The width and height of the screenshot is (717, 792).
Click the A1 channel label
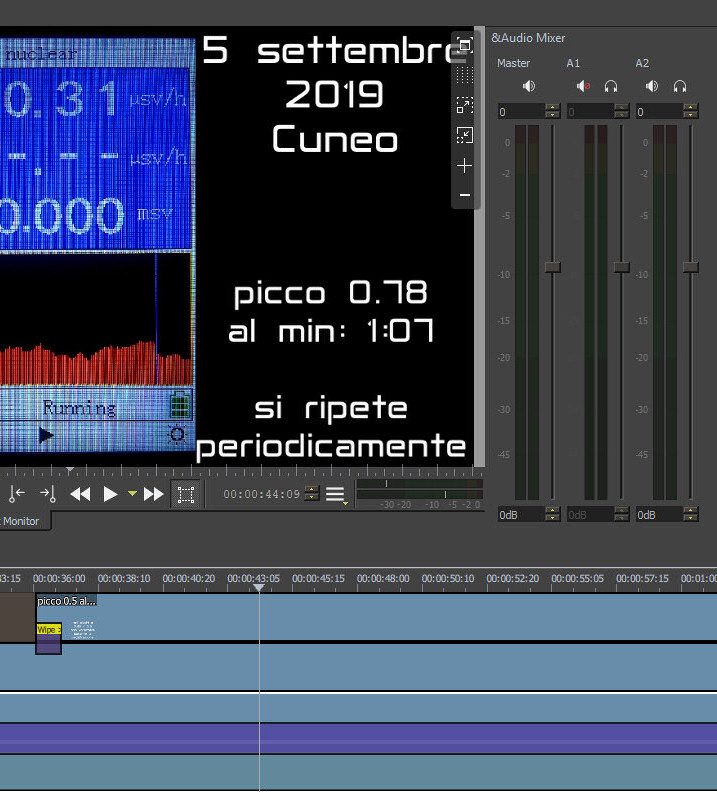(x=573, y=63)
